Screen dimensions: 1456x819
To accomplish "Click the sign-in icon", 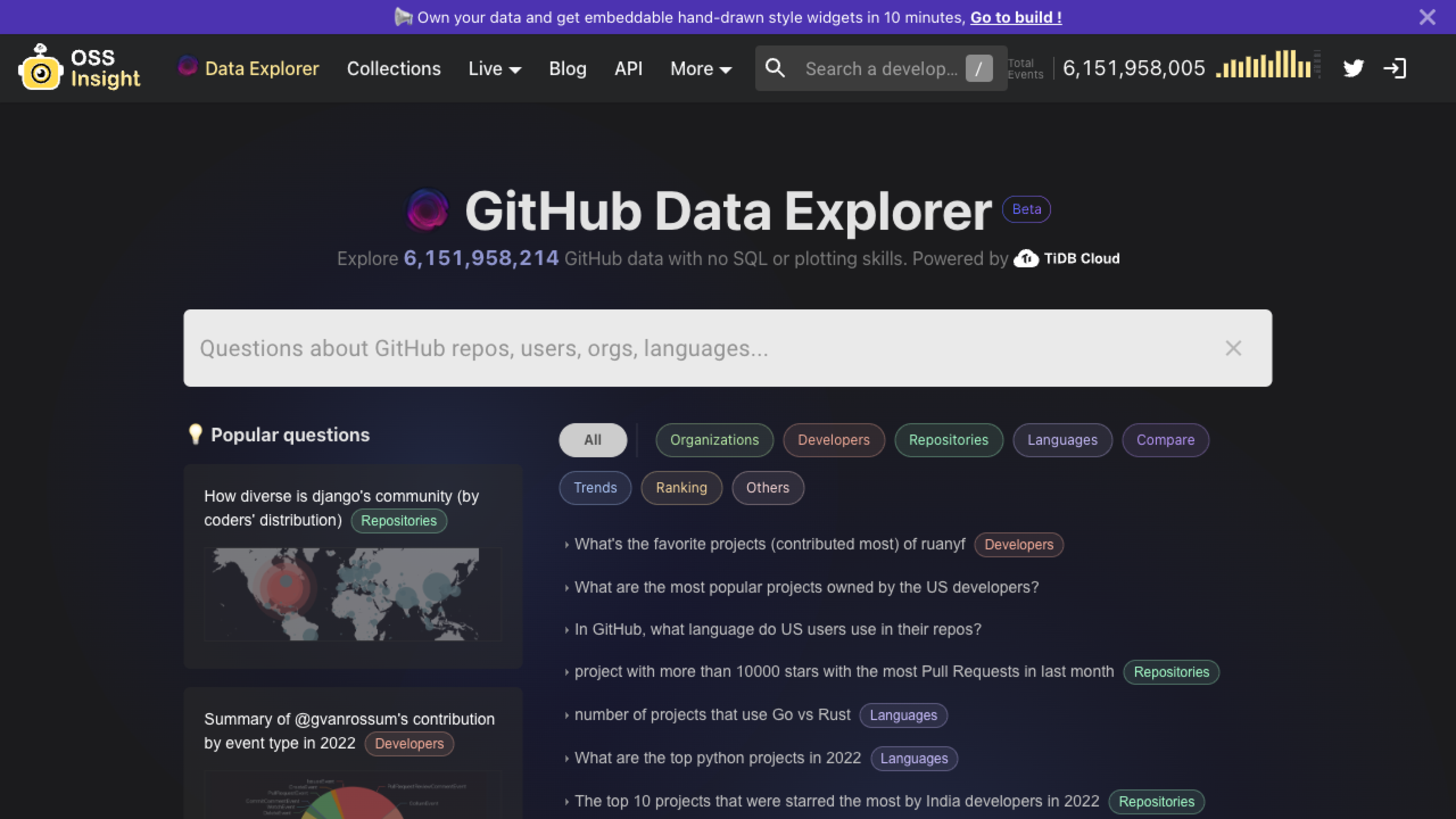I will (1396, 67).
